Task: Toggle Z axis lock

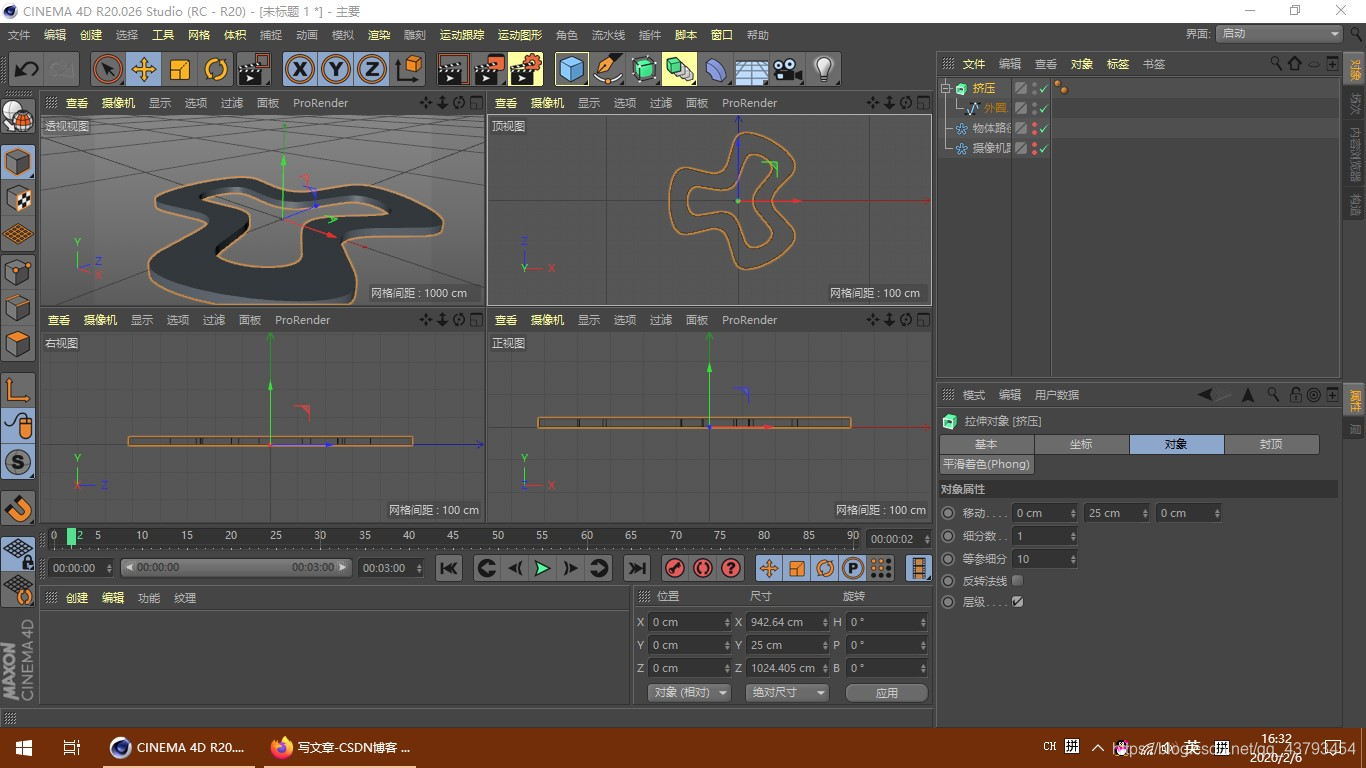Action: 372,70
